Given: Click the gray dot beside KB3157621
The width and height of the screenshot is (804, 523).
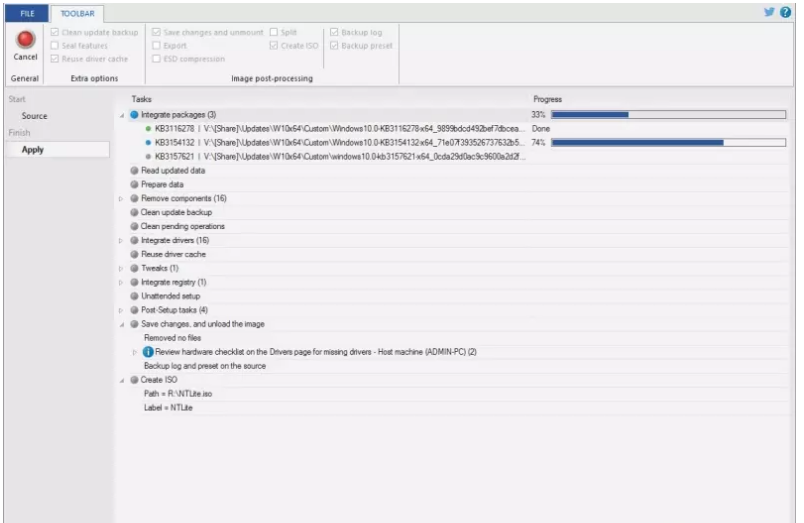Looking at the screenshot, I should (x=148, y=156).
